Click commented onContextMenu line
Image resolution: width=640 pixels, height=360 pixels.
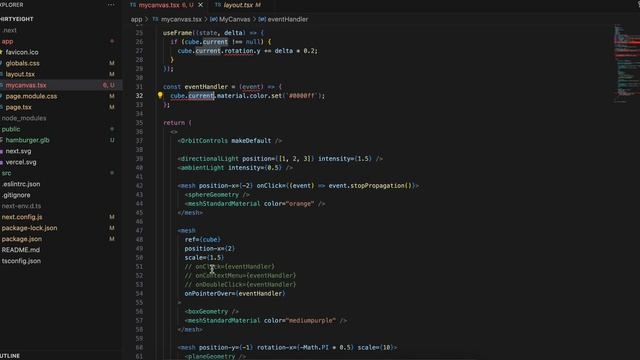pos(240,276)
